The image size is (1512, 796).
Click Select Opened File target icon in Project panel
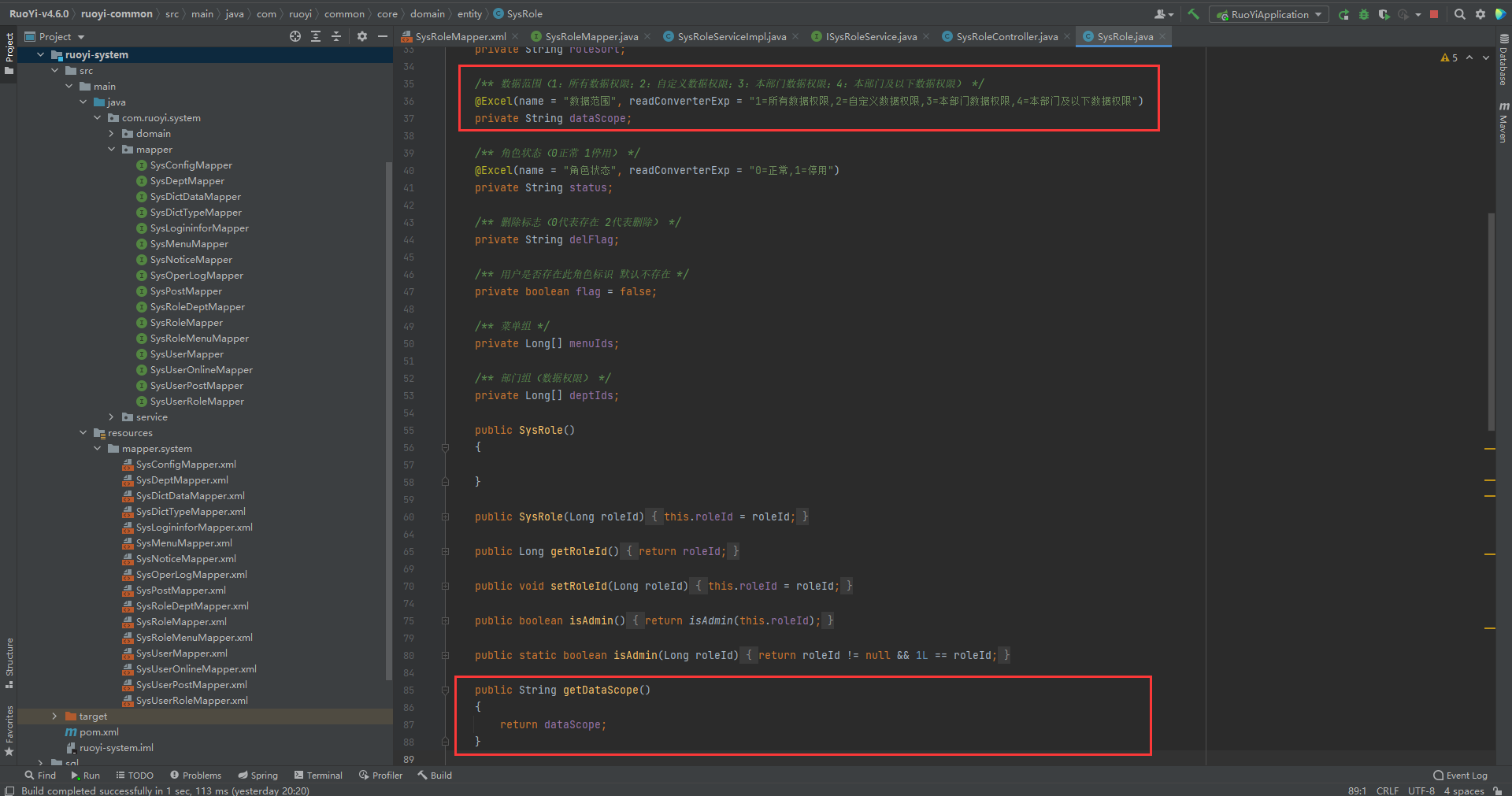[295, 36]
